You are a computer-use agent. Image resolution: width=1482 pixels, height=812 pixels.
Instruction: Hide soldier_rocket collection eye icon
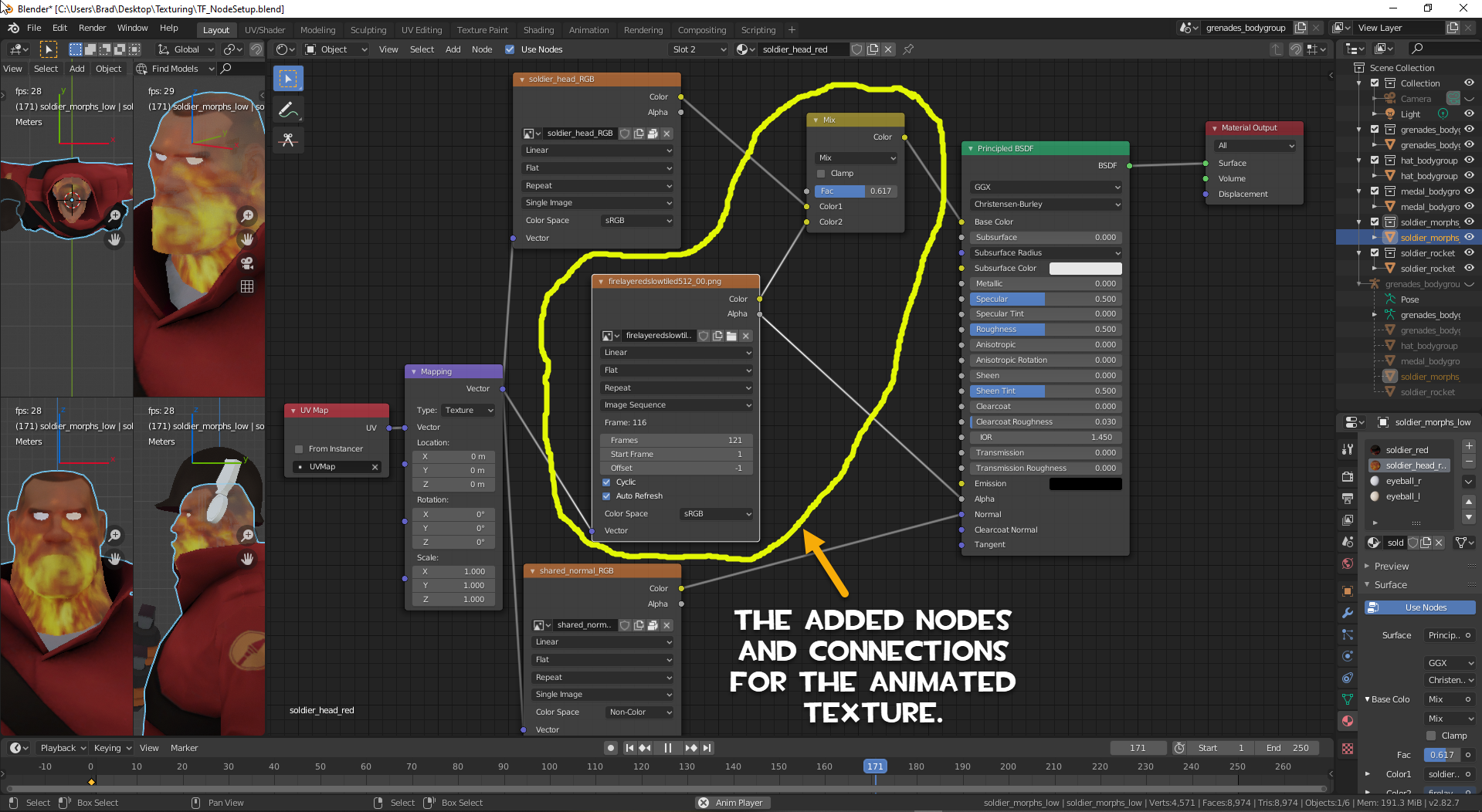[1469, 253]
